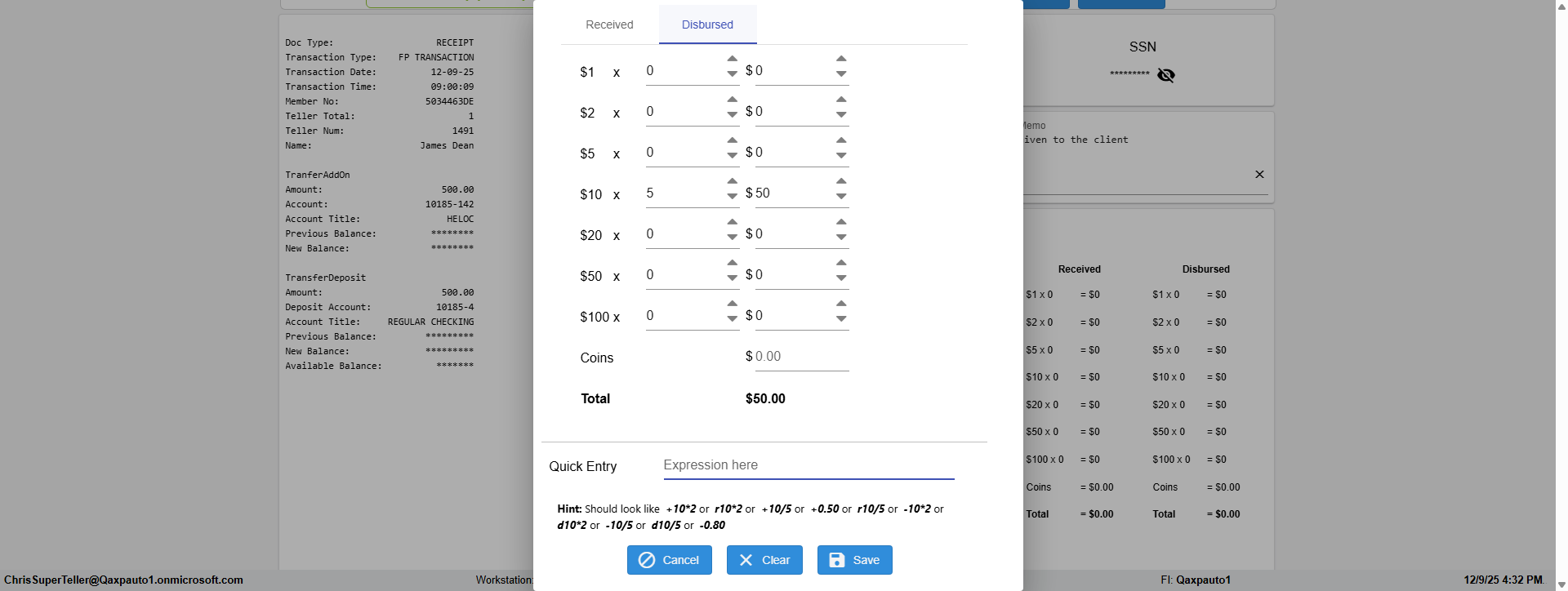
Task: Click the Cancel button
Action: click(669, 560)
